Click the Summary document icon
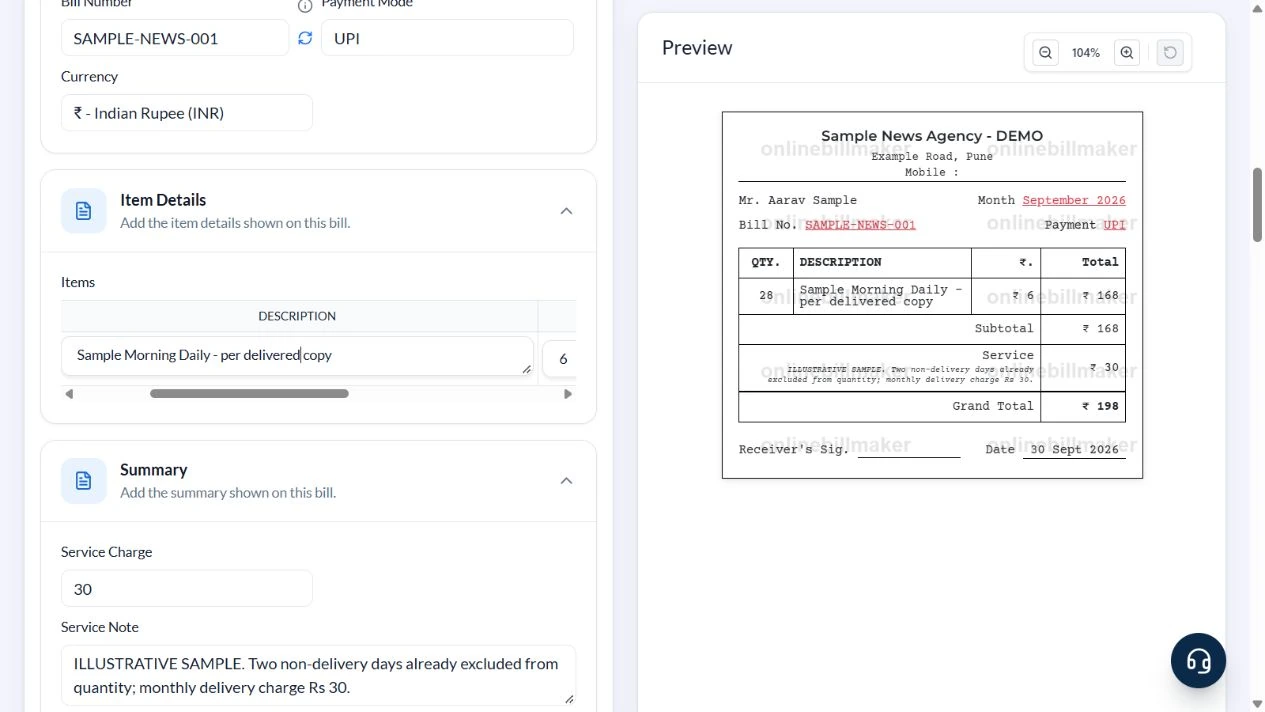The height and width of the screenshot is (712, 1265). (x=84, y=481)
